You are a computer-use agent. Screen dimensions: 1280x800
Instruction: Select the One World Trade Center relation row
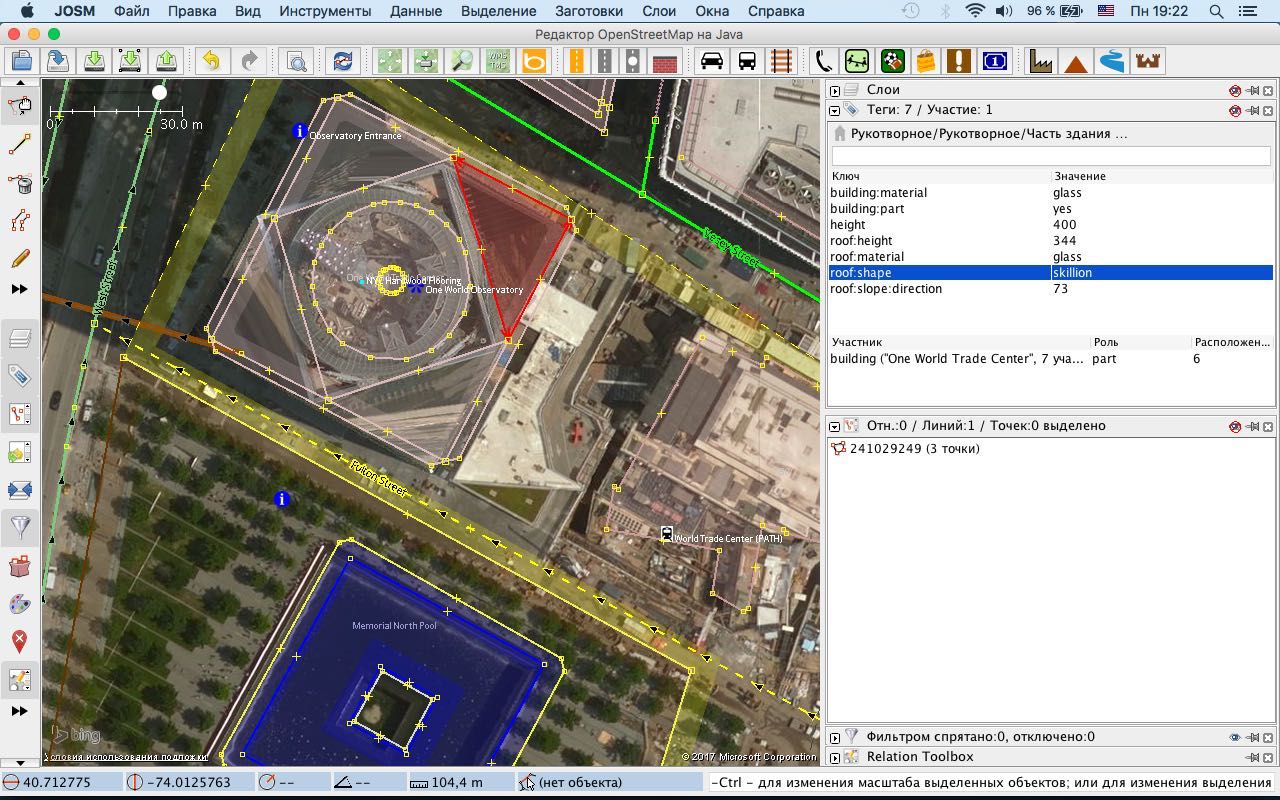coord(1050,358)
